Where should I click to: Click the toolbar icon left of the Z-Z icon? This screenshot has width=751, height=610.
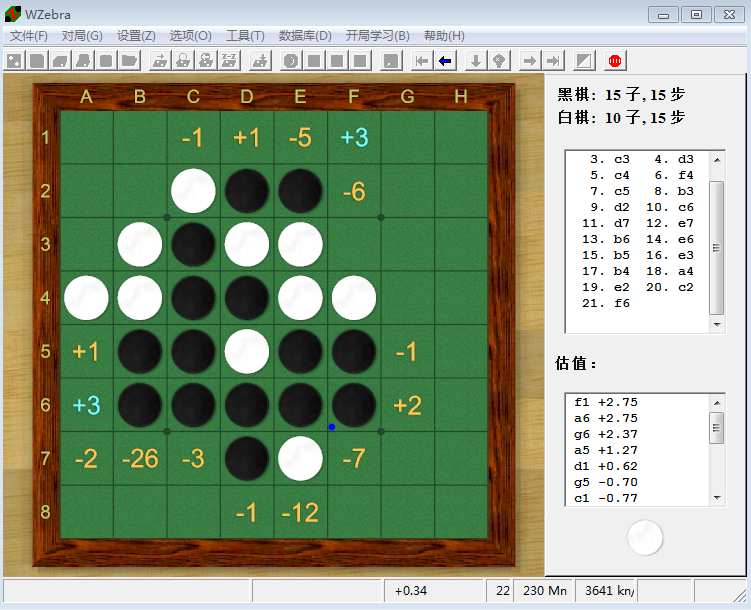coord(206,61)
